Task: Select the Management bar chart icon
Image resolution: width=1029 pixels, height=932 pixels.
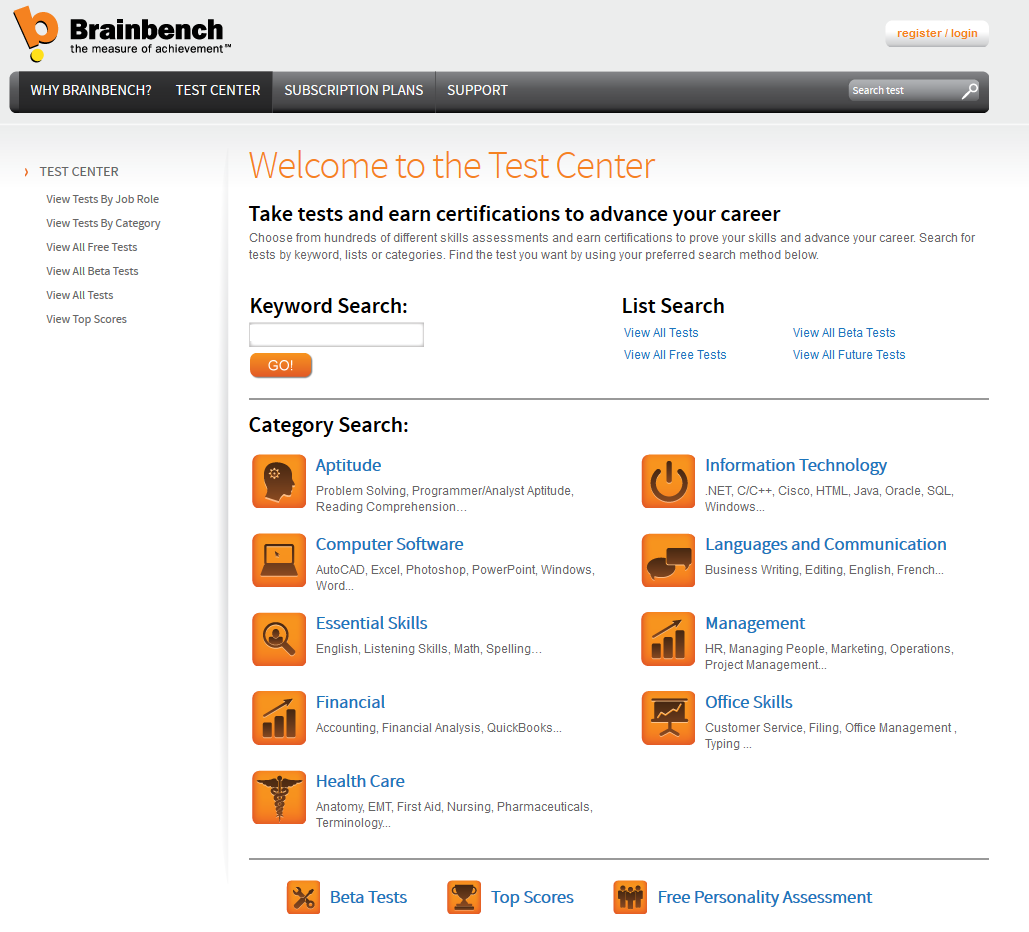Action: click(x=668, y=639)
